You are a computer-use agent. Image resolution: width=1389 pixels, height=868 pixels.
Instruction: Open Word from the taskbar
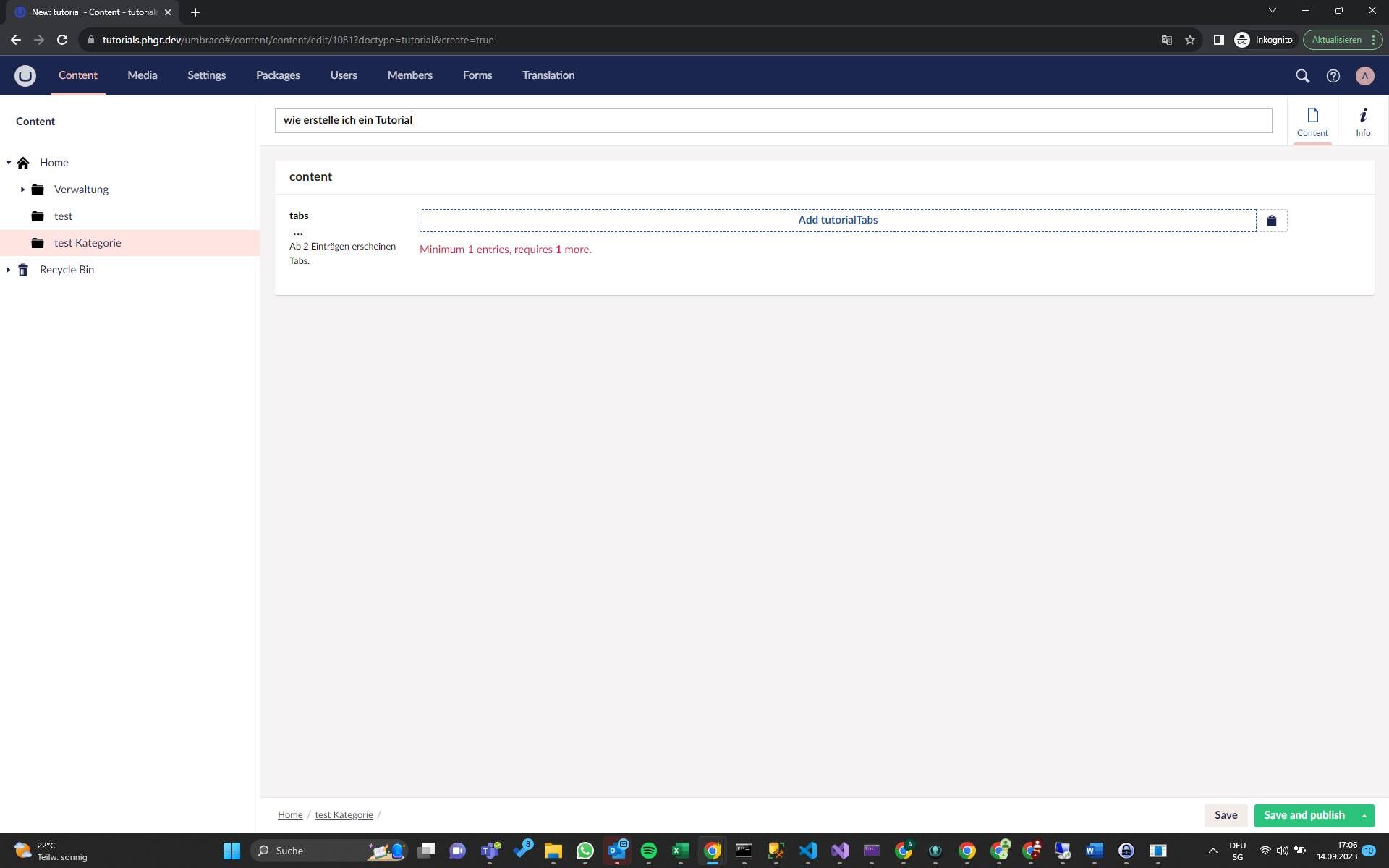[x=1095, y=851]
